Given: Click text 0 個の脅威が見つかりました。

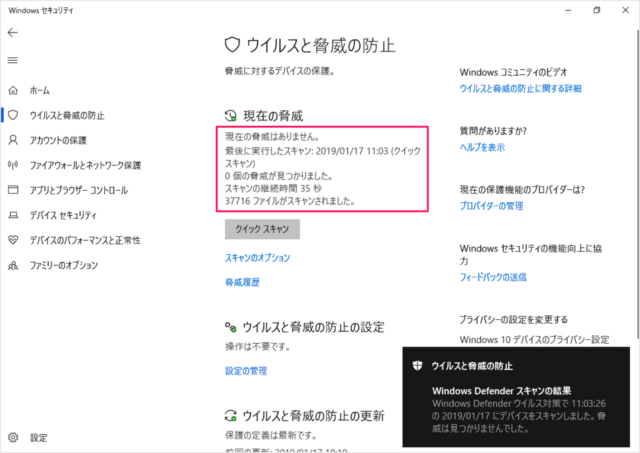Looking at the screenshot, I should pyautogui.click(x=279, y=176).
